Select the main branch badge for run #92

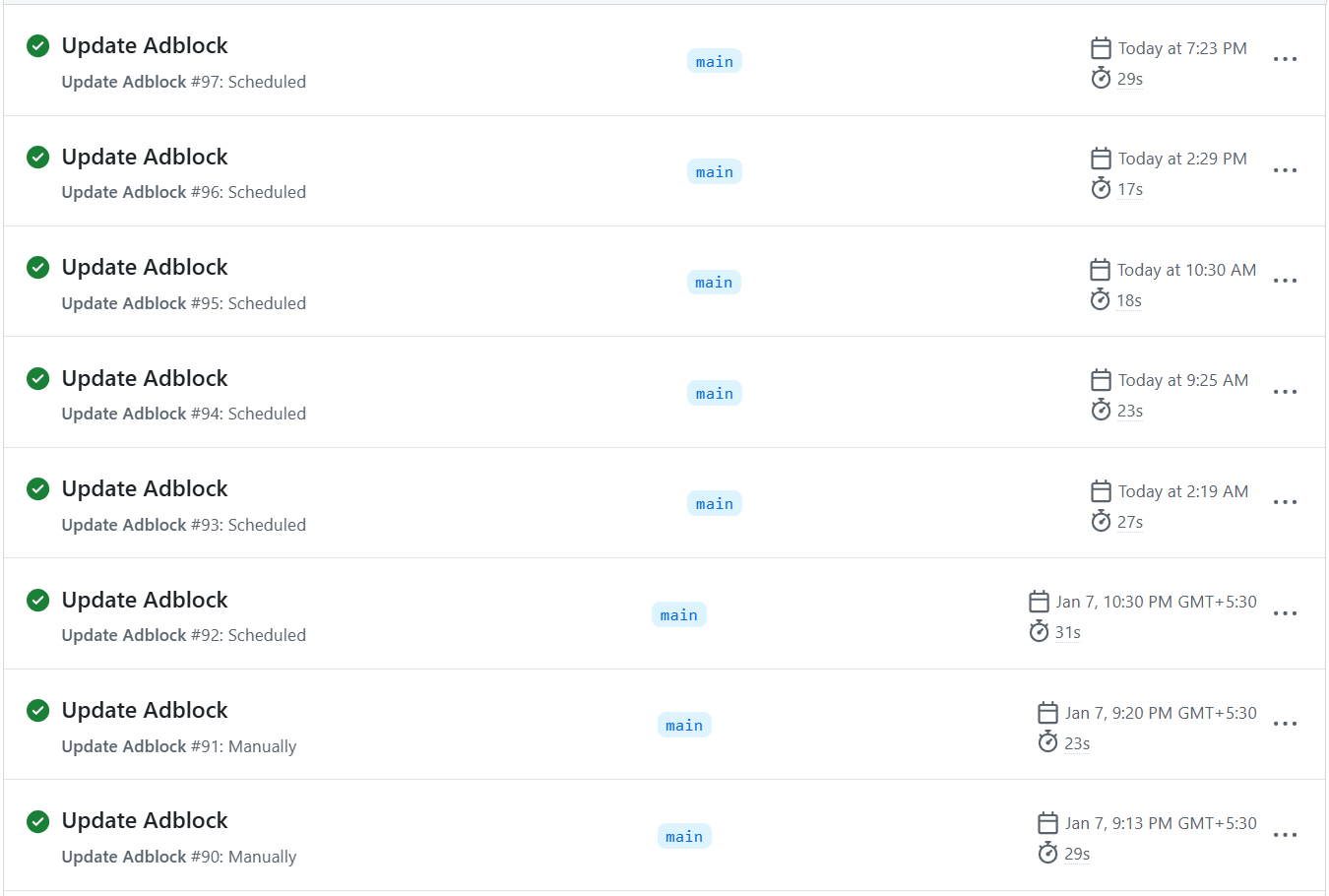678,615
